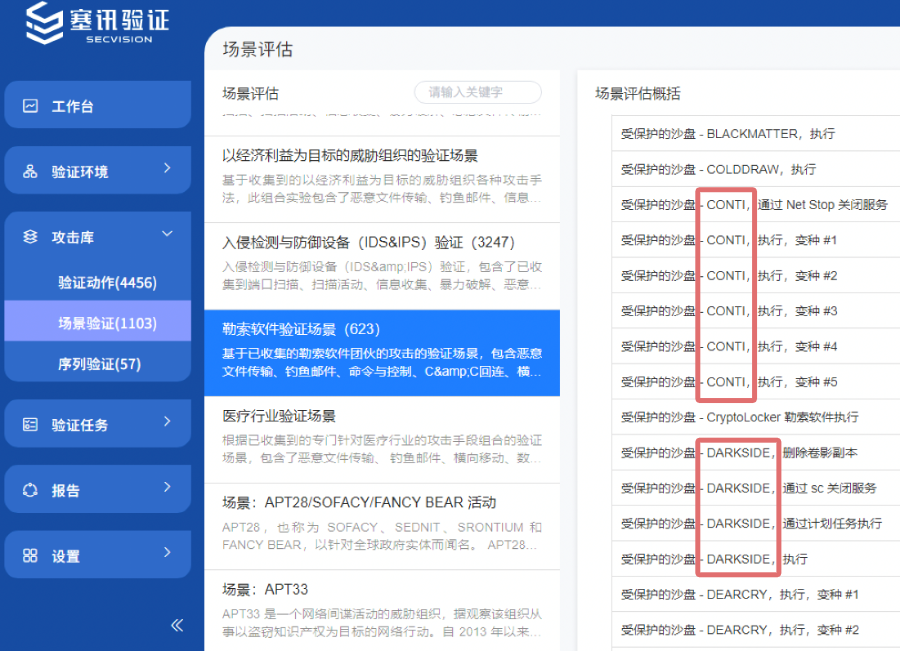
Task: Expand the 验证环境 menu arrow
Action: click(167, 168)
